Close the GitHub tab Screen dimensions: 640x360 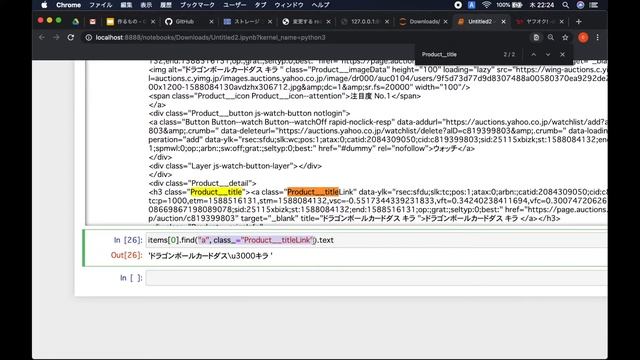coord(211,22)
